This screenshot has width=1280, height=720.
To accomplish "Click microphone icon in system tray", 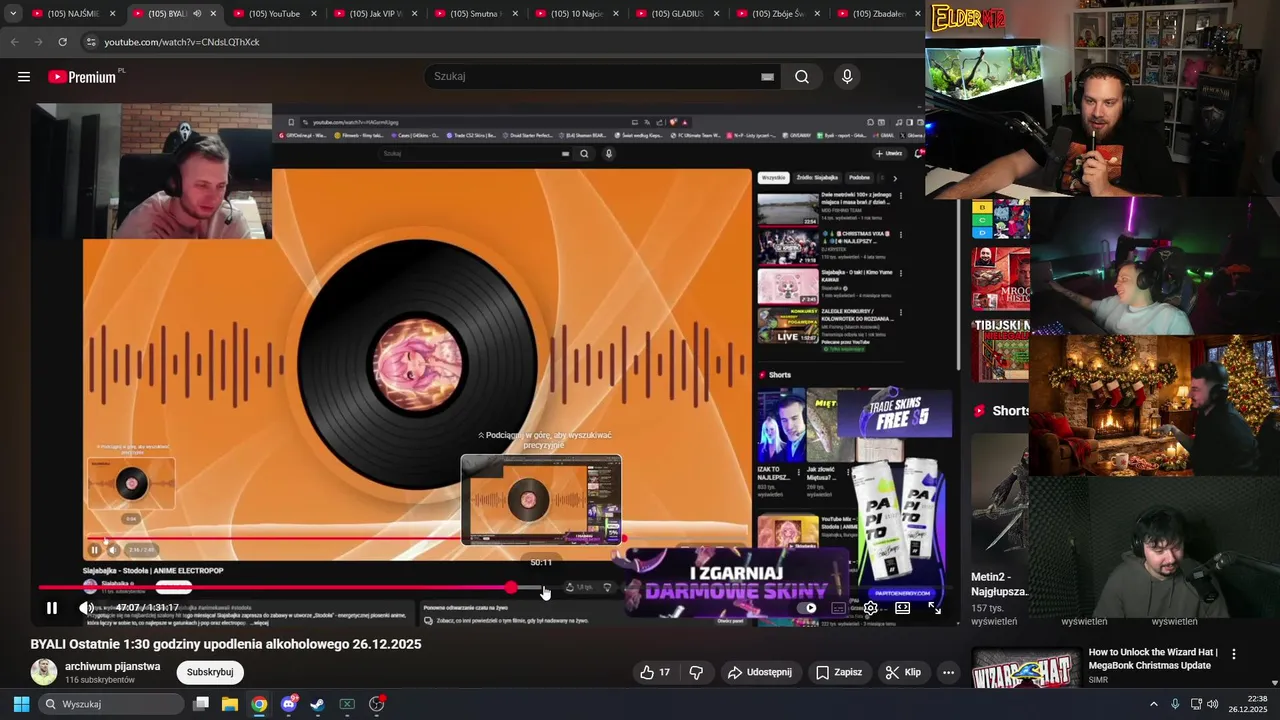I will (x=1175, y=704).
